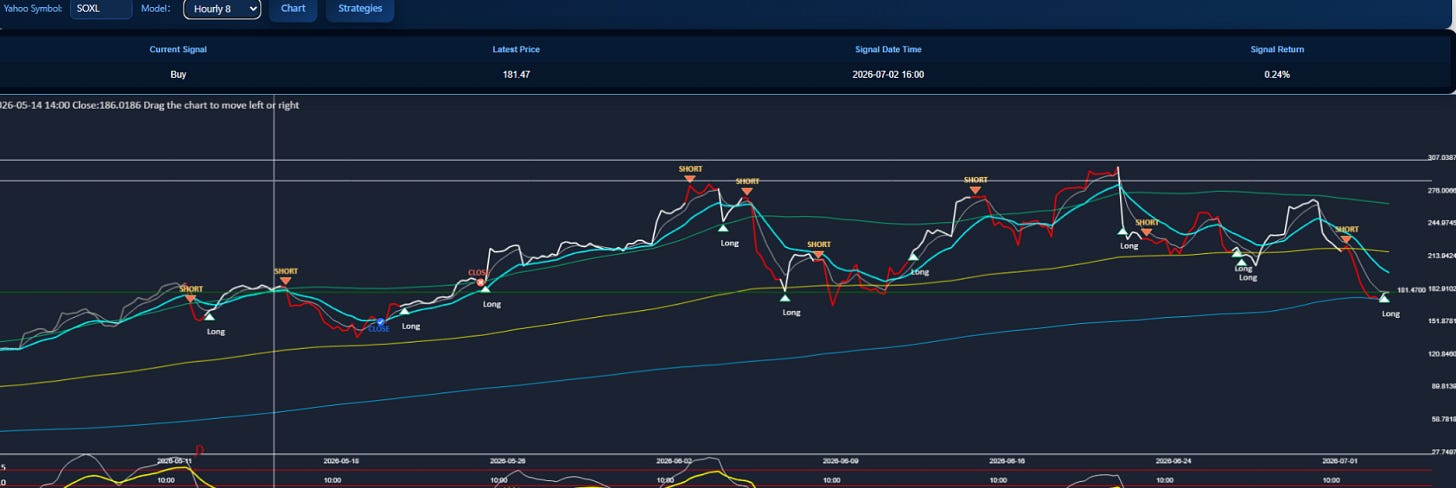This screenshot has width=1456, height=488.
Task: Click the 2026-06-16 date axis label
Action: coord(1007,461)
